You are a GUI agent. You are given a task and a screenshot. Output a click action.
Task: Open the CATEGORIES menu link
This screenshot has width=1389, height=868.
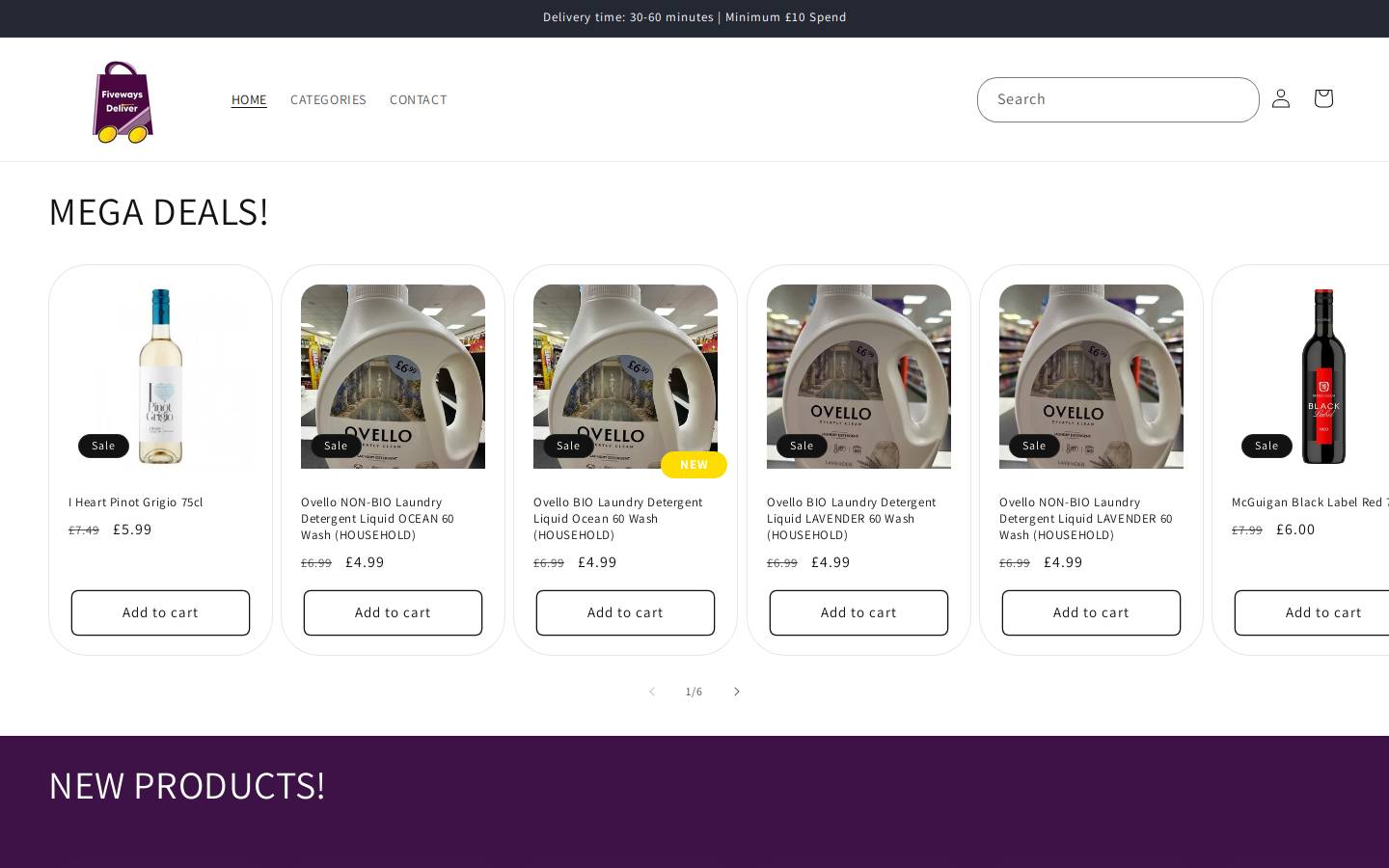click(x=328, y=99)
